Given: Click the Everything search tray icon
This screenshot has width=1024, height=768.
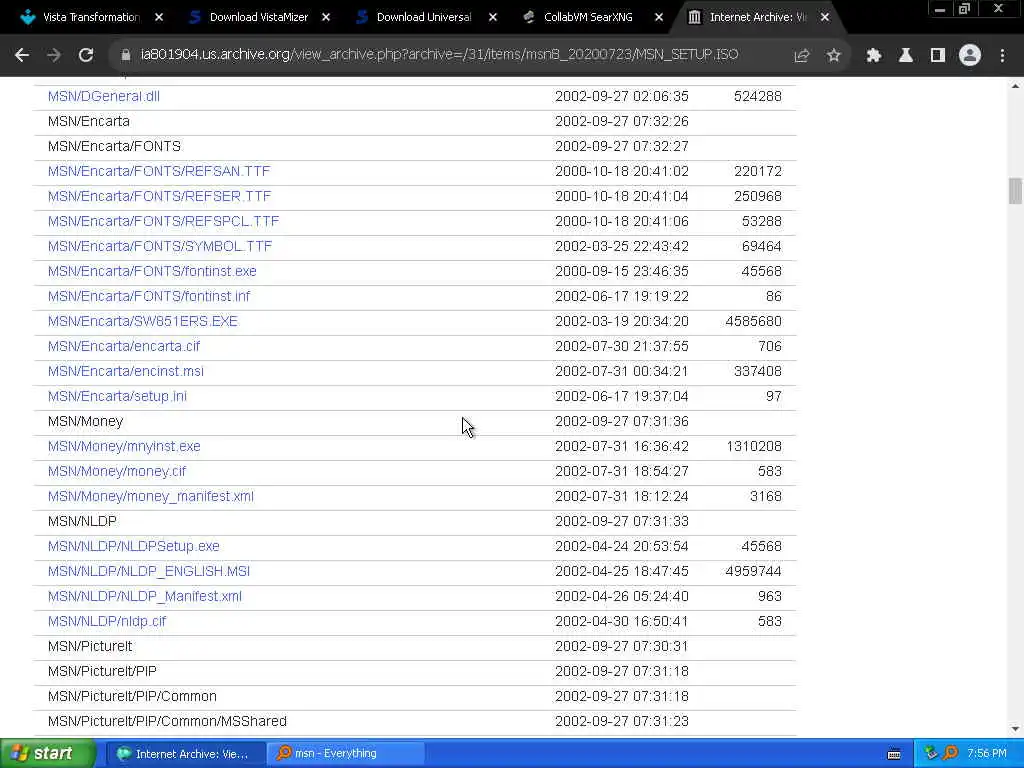Looking at the screenshot, I should point(951,753).
